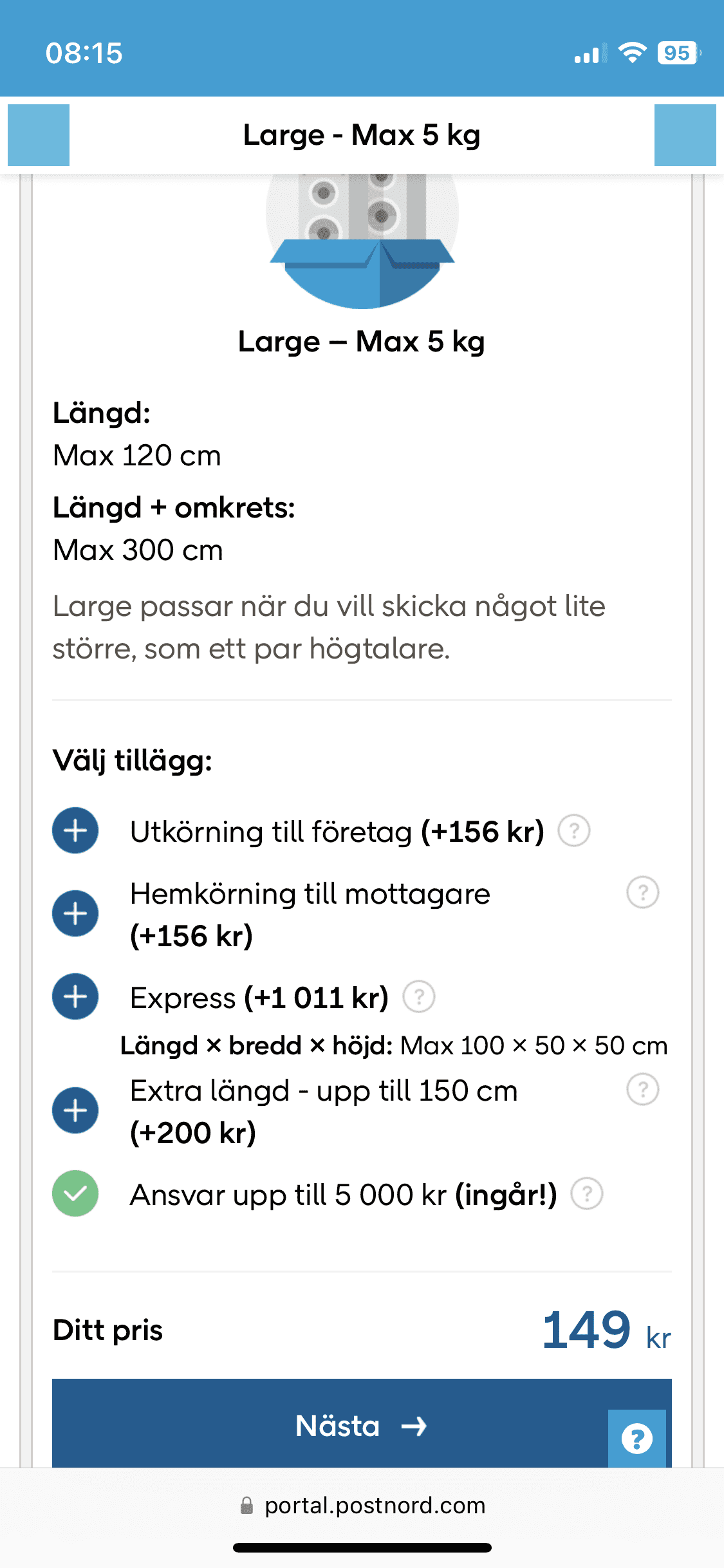This screenshot has width=724, height=1568.
Task: Show info about Ansvar upp till 5 000 kr
Action: click(x=587, y=1194)
